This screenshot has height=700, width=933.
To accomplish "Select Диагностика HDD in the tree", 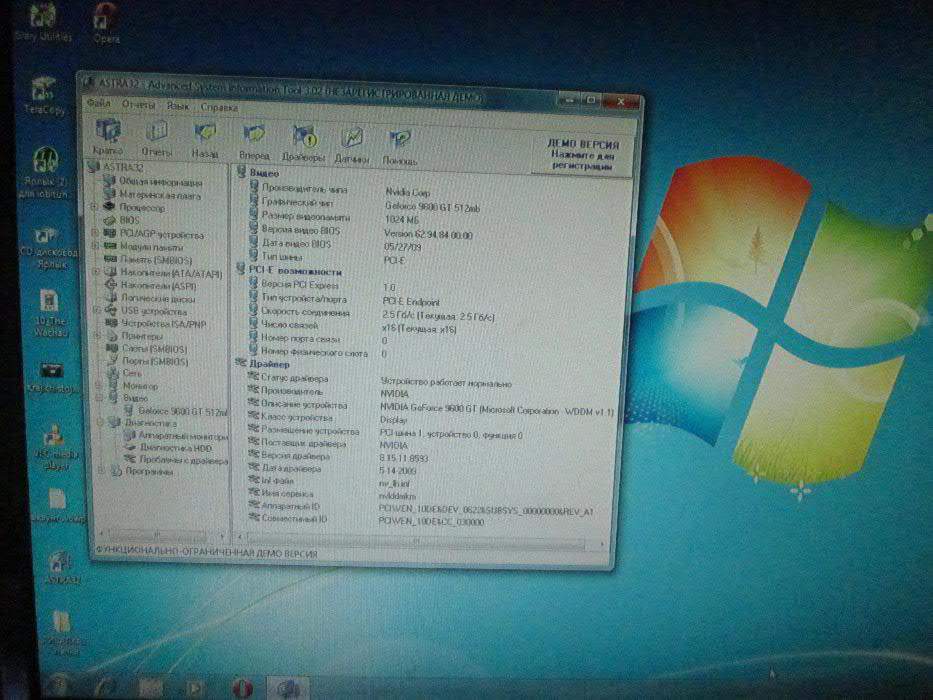I will point(176,448).
